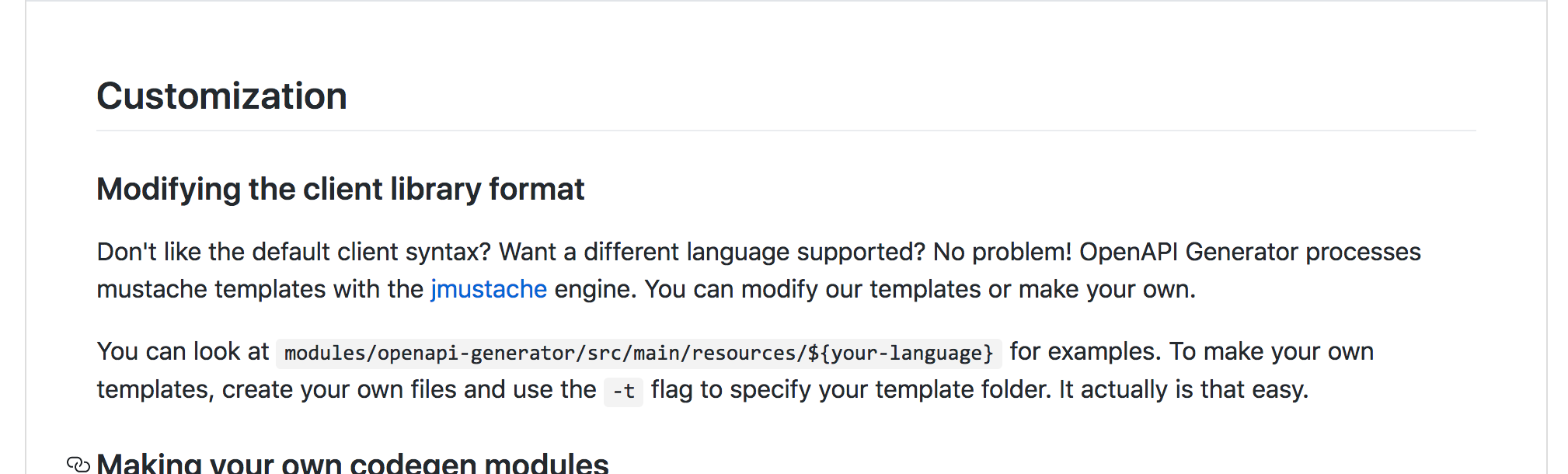The width and height of the screenshot is (1568, 474).
Task: Click anchor link icon beside codegen modules heading
Action: click(x=78, y=464)
